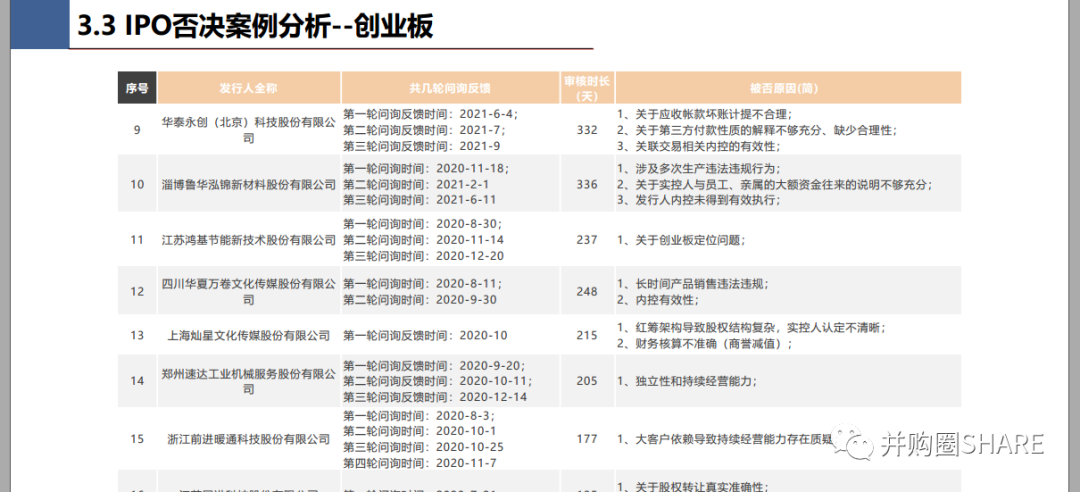
Task: Click the slide title "3.3 IPO否决案例分析--创业板"
Action: (x=255, y=26)
